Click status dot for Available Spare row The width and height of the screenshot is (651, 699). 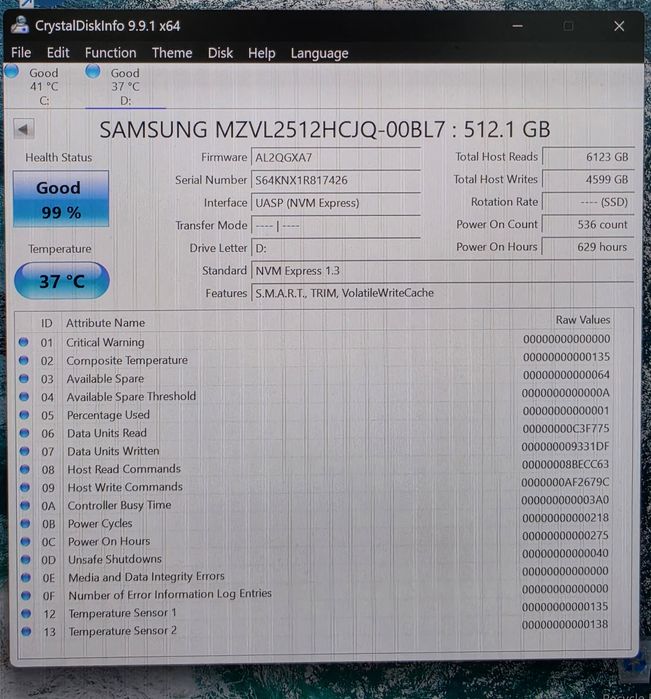click(x=24, y=378)
